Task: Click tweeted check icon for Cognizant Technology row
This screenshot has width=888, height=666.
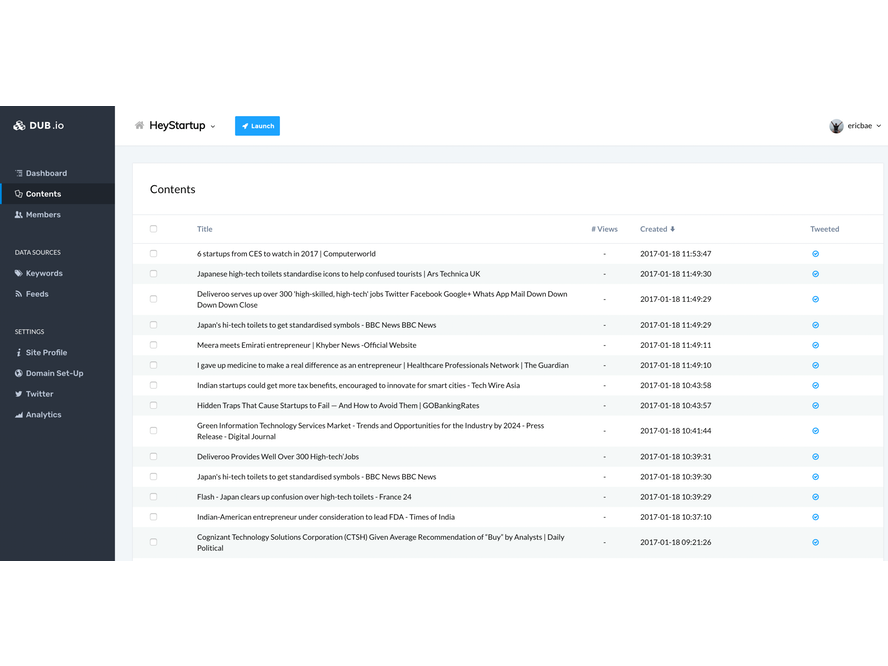Action: [816, 543]
